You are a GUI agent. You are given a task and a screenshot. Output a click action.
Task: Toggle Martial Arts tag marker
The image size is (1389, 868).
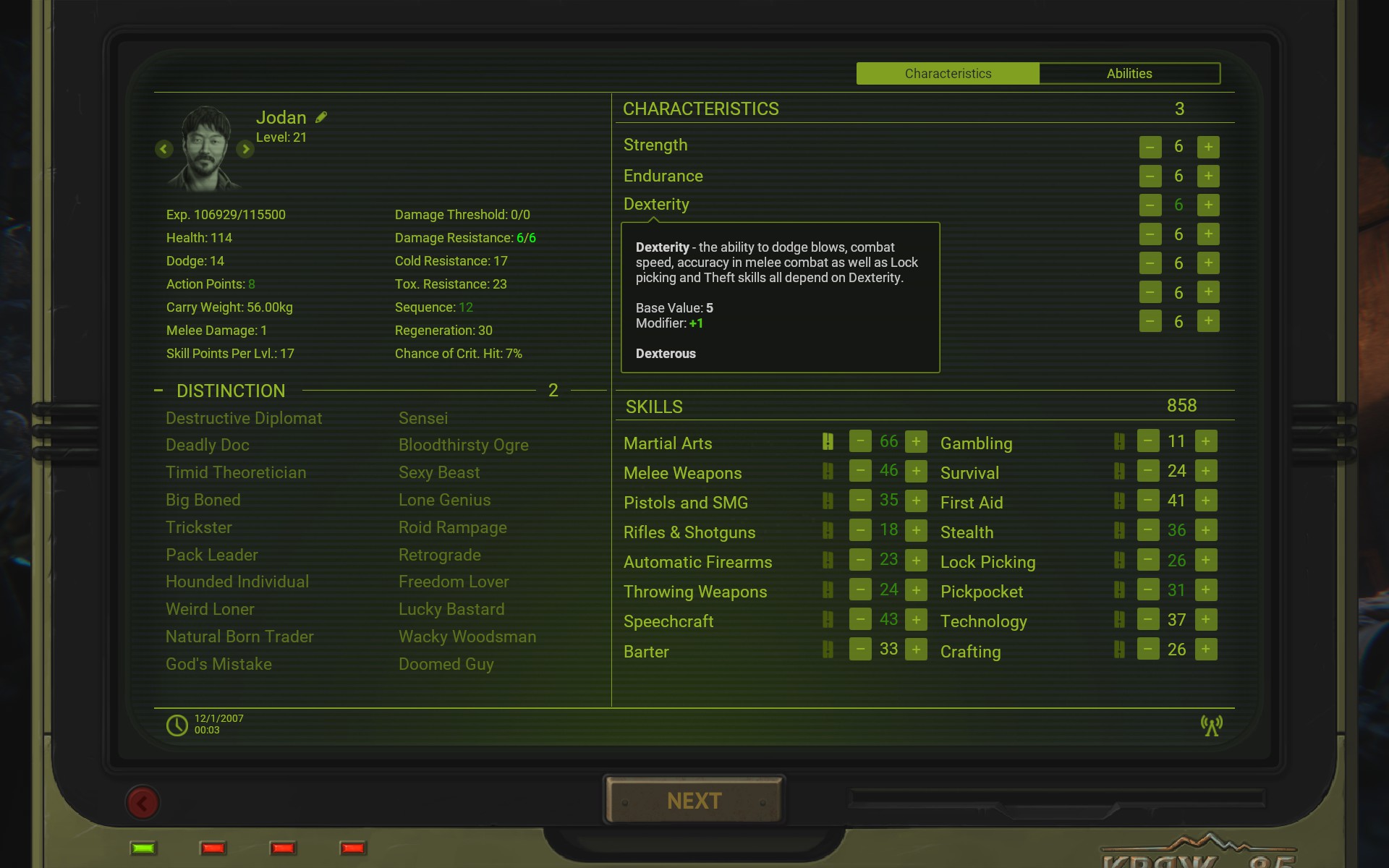[x=828, y=442]
